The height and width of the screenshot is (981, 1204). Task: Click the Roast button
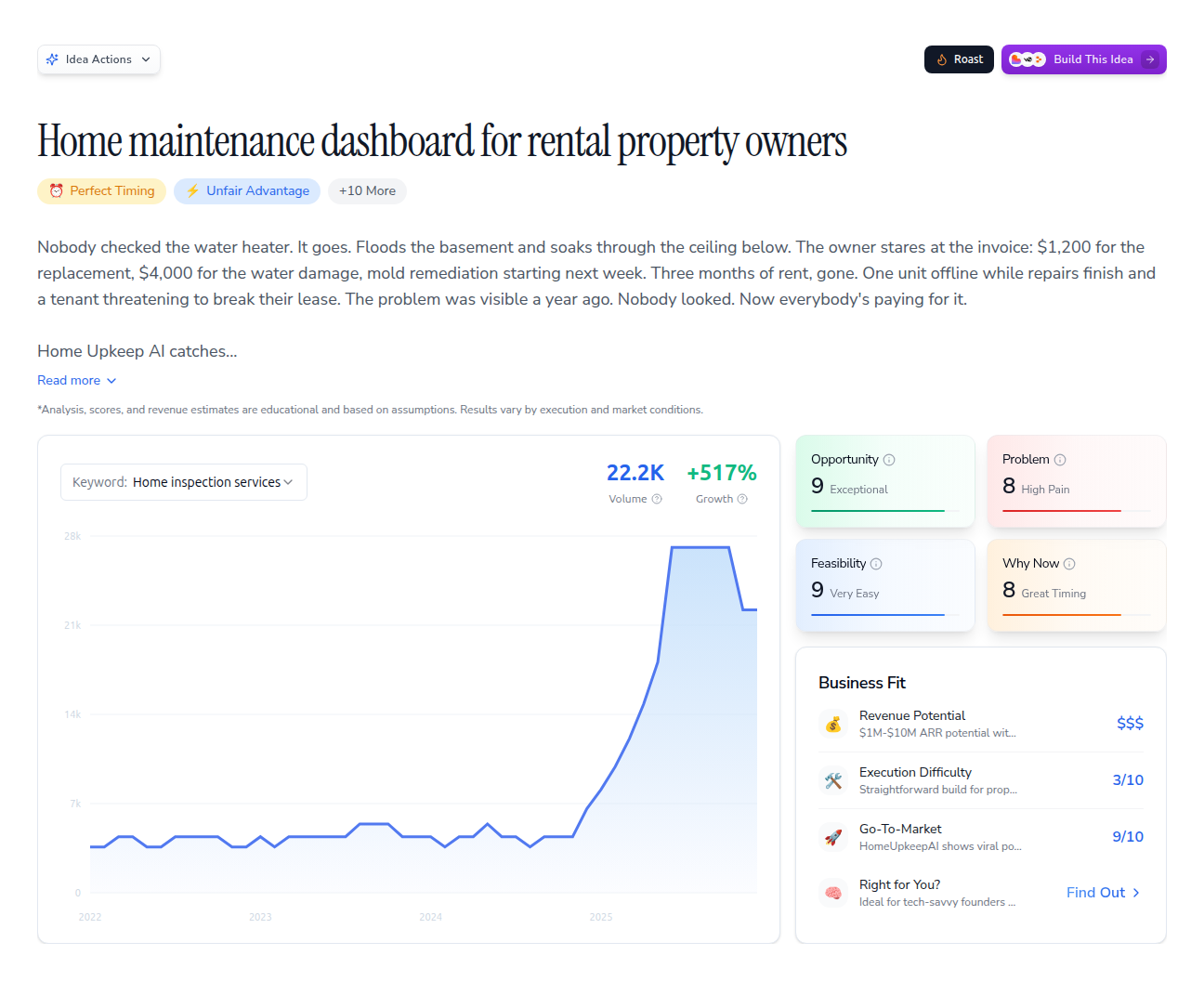pyautogui.click(x=959, y=59)
